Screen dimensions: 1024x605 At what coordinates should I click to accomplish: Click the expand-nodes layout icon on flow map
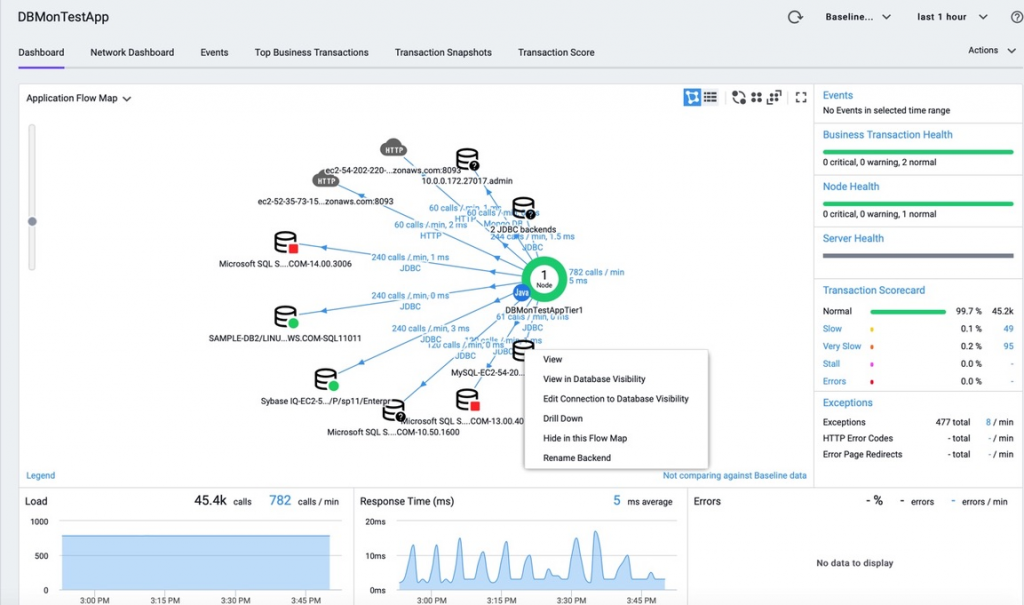(x=773, y=97)
